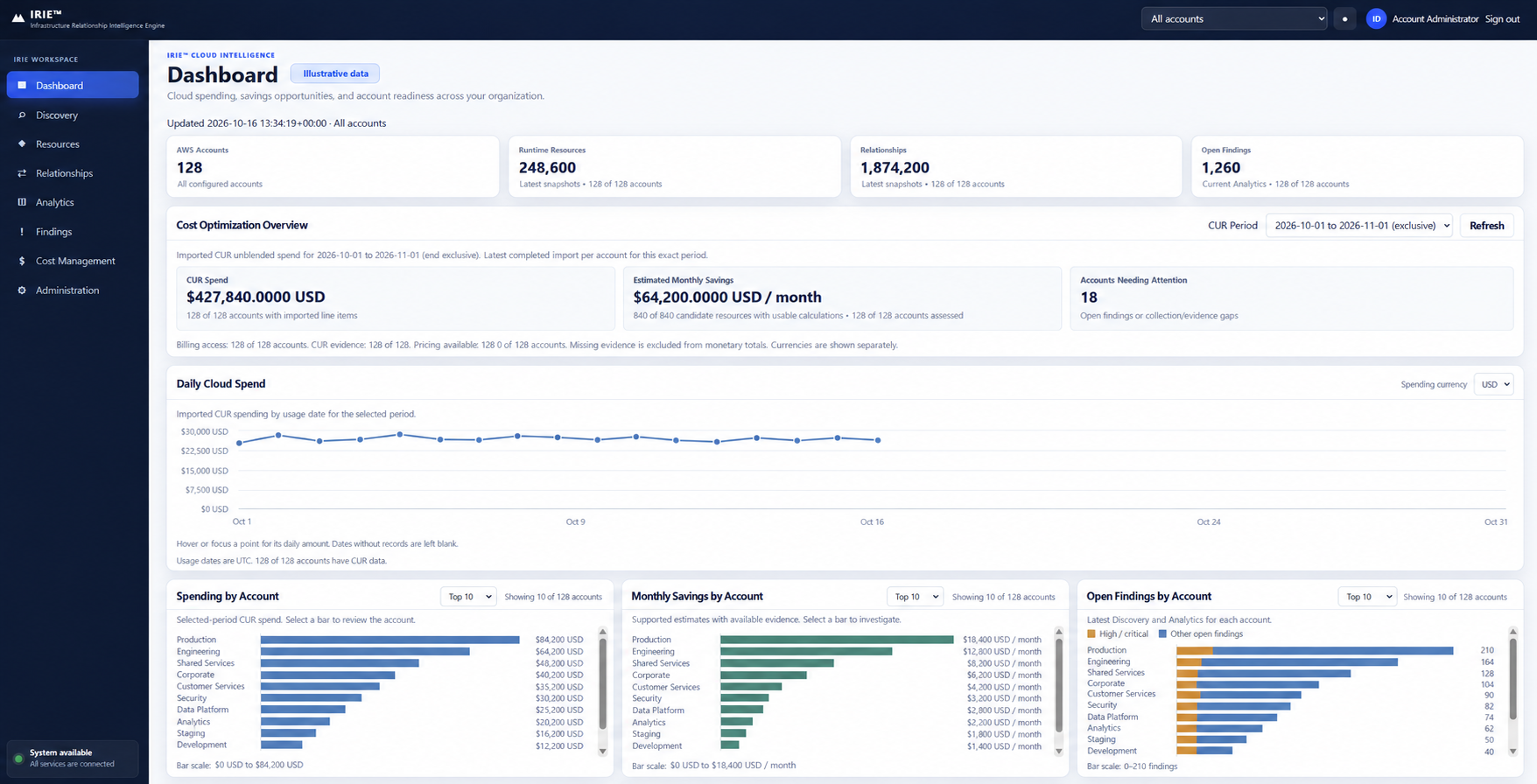Screen dimensions: 1537x784
Task: Toggle the dot button beside All accounts
Action: click(1344, 18)
